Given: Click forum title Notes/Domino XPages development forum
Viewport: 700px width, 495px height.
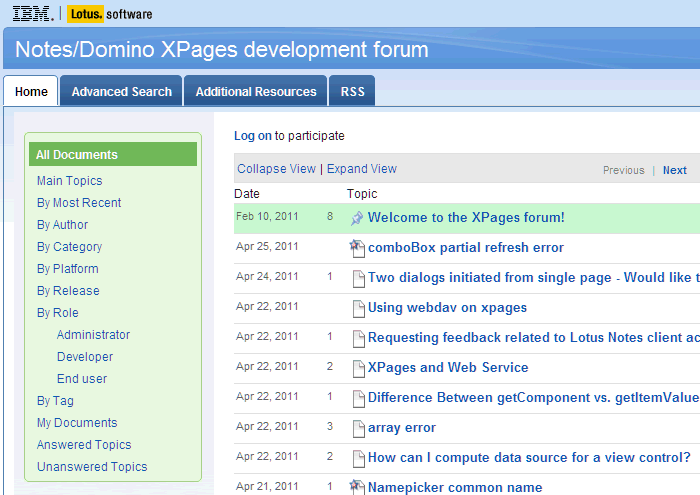Looking at the screenshot, I should point(221,50).
